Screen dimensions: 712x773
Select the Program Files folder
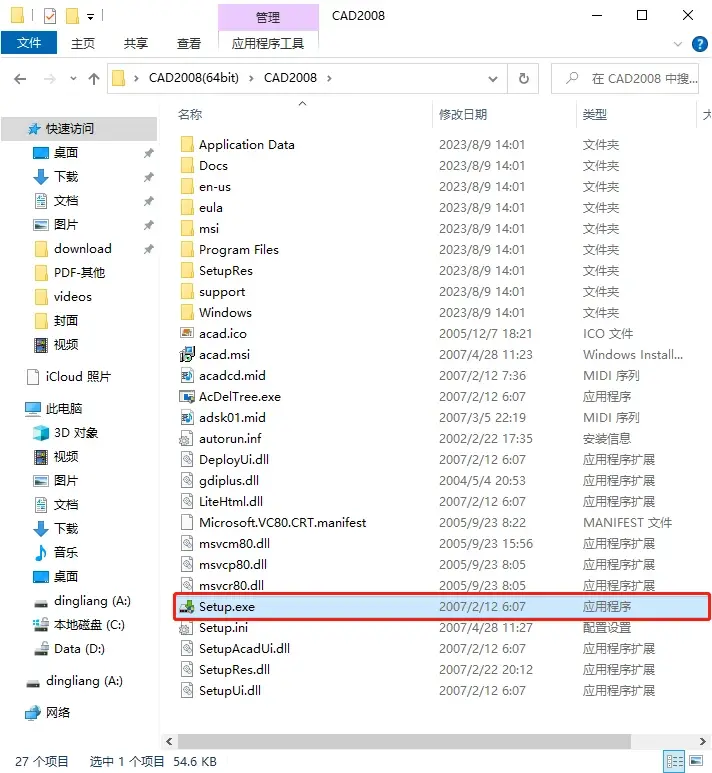(x=239, y=250)
